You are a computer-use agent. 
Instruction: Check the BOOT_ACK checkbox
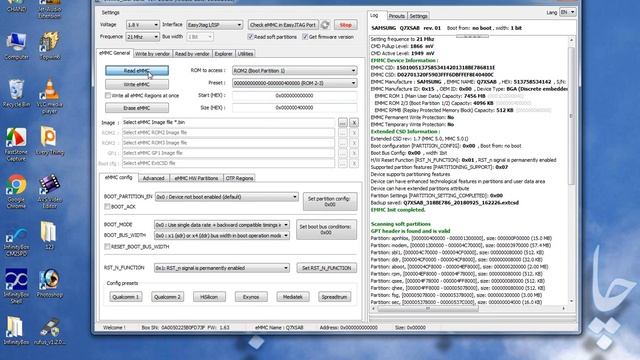coord(107,207)
